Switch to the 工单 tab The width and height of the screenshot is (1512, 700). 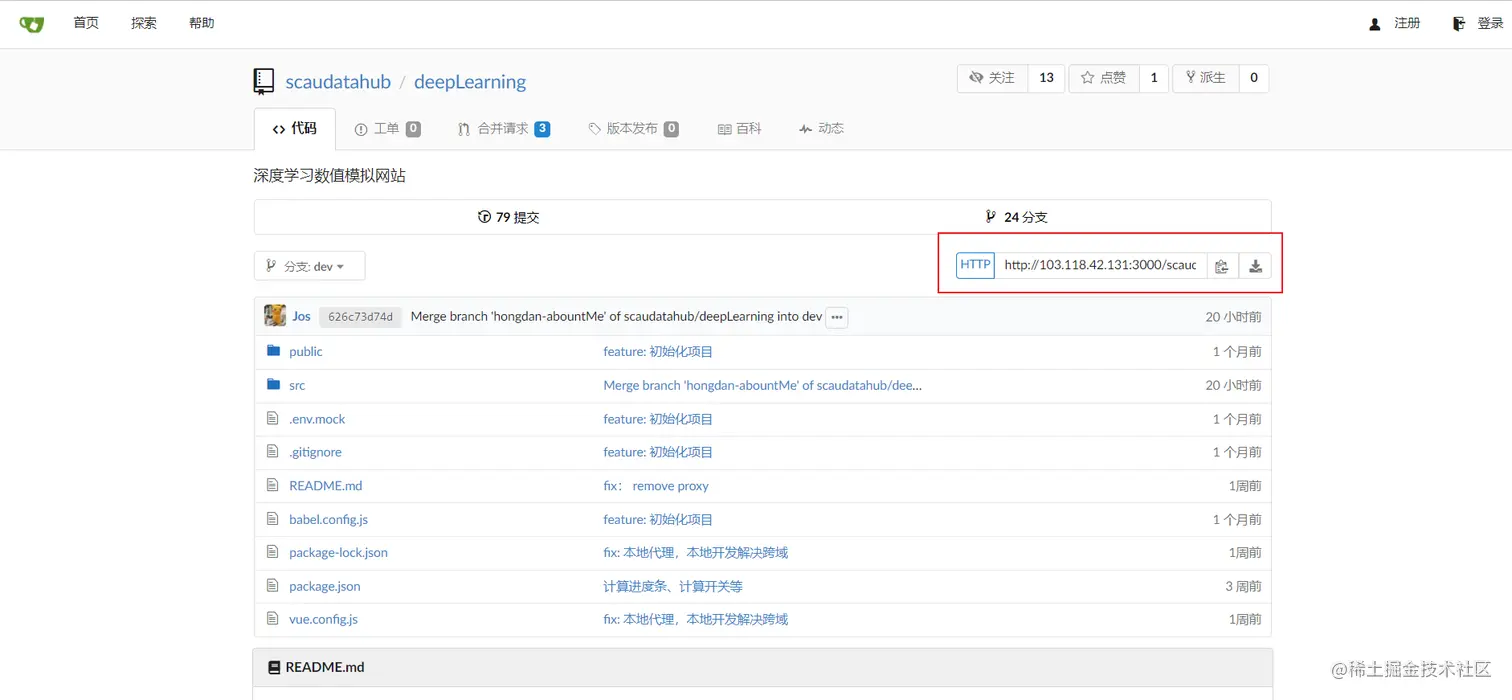click(x=387, y=129)
